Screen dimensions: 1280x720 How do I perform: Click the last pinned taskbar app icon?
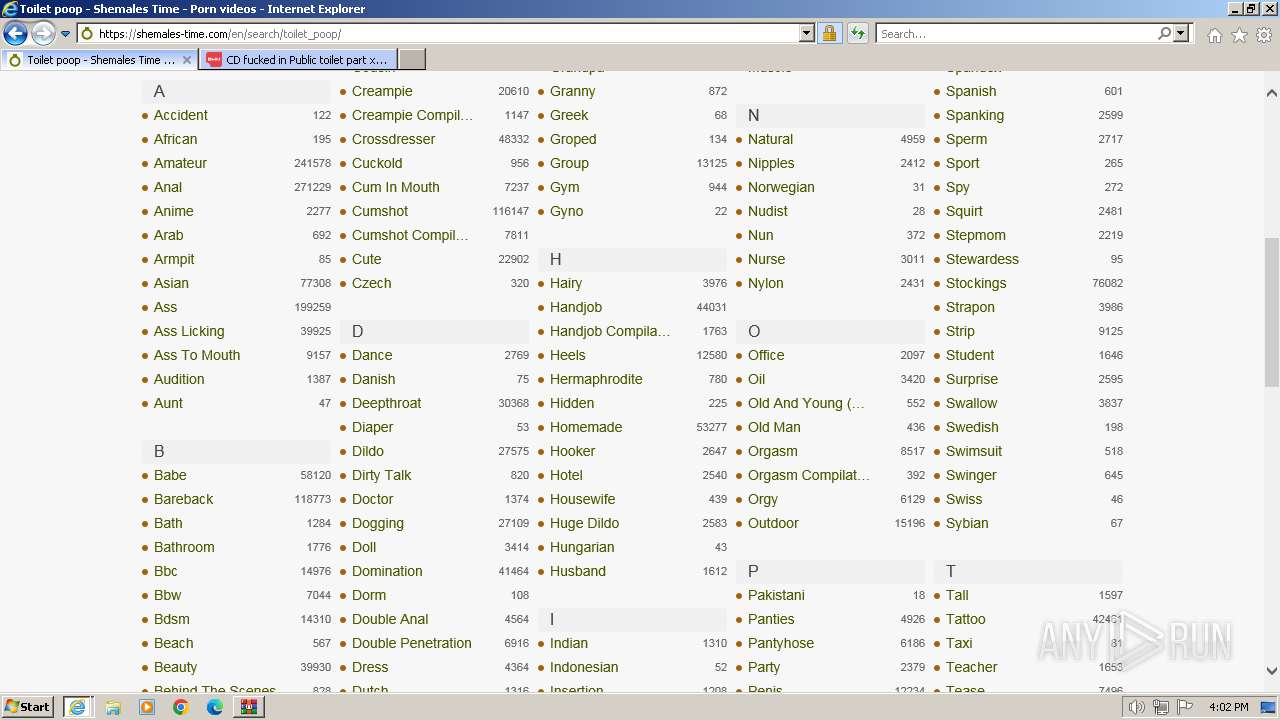pos(249,707)
